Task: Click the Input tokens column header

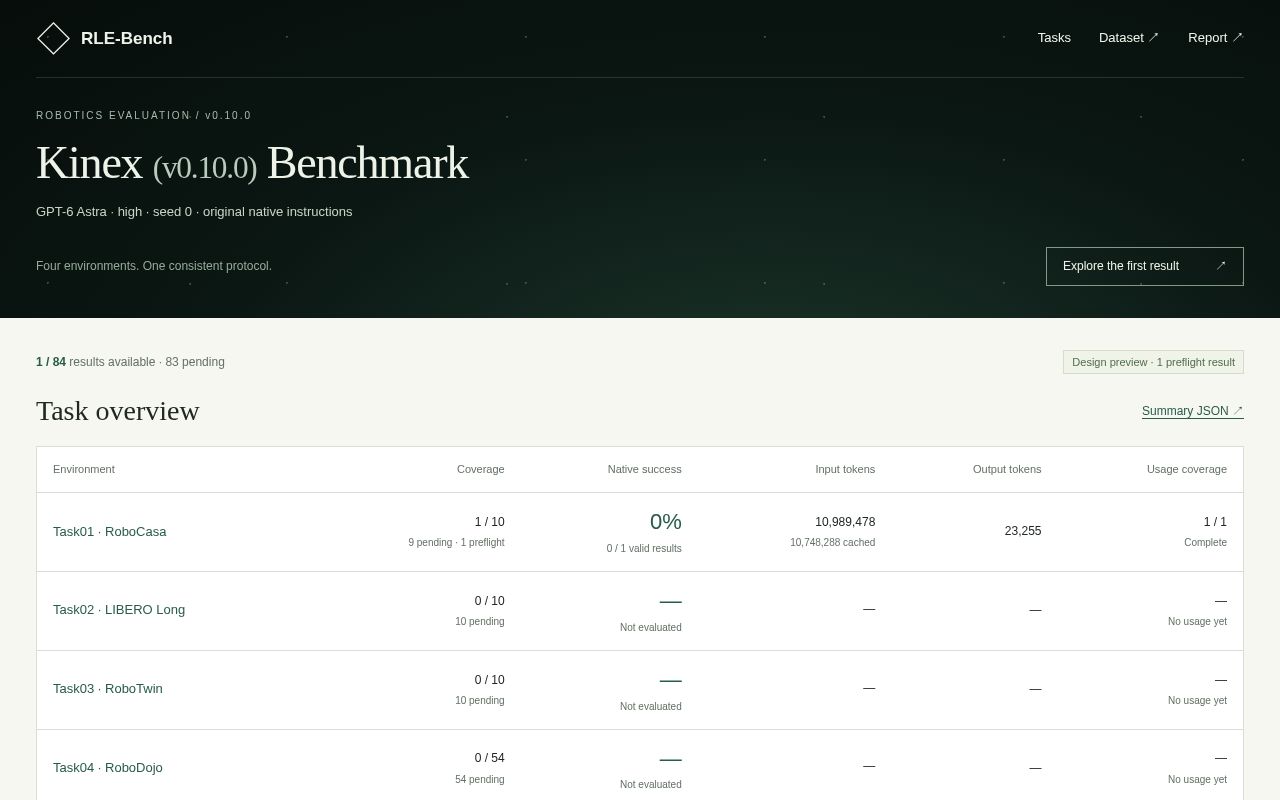Action: pos(845,469)
